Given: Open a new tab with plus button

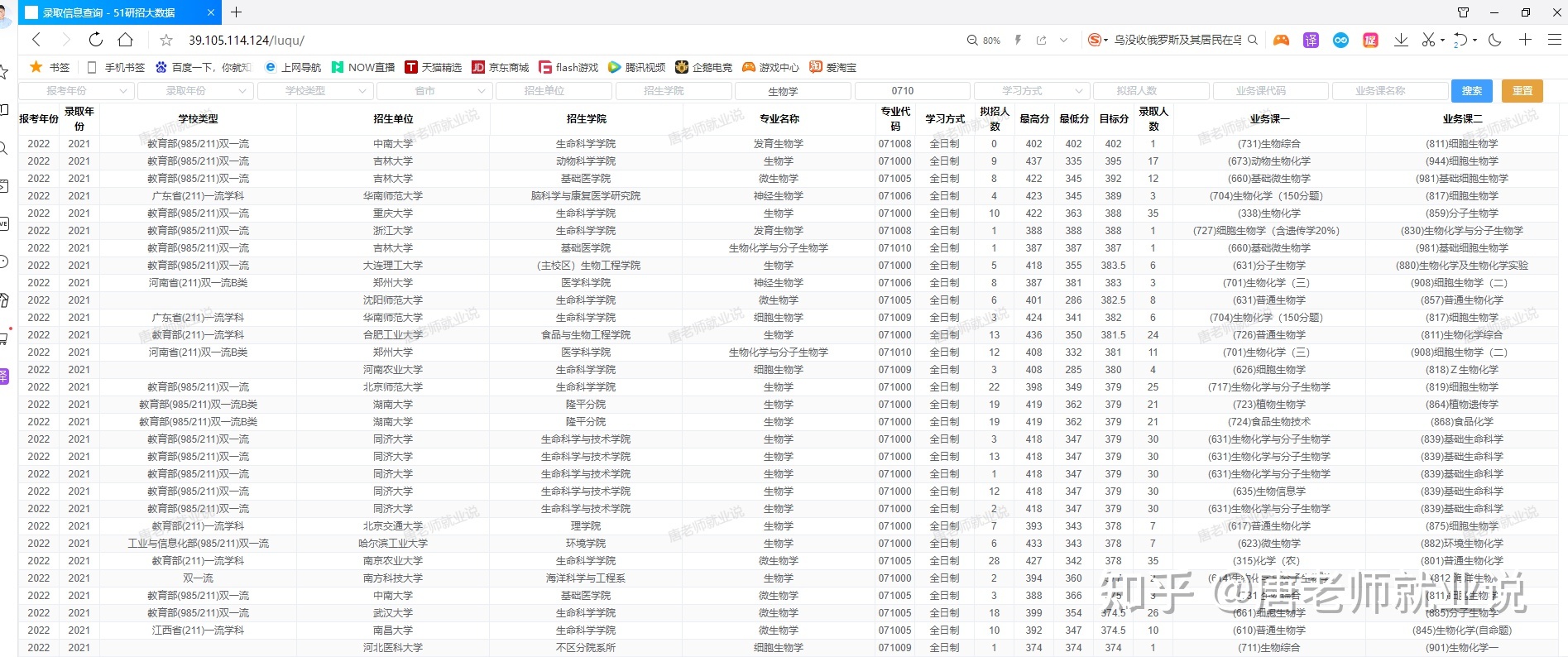Looking at the screenshot, I should point(237,12).
